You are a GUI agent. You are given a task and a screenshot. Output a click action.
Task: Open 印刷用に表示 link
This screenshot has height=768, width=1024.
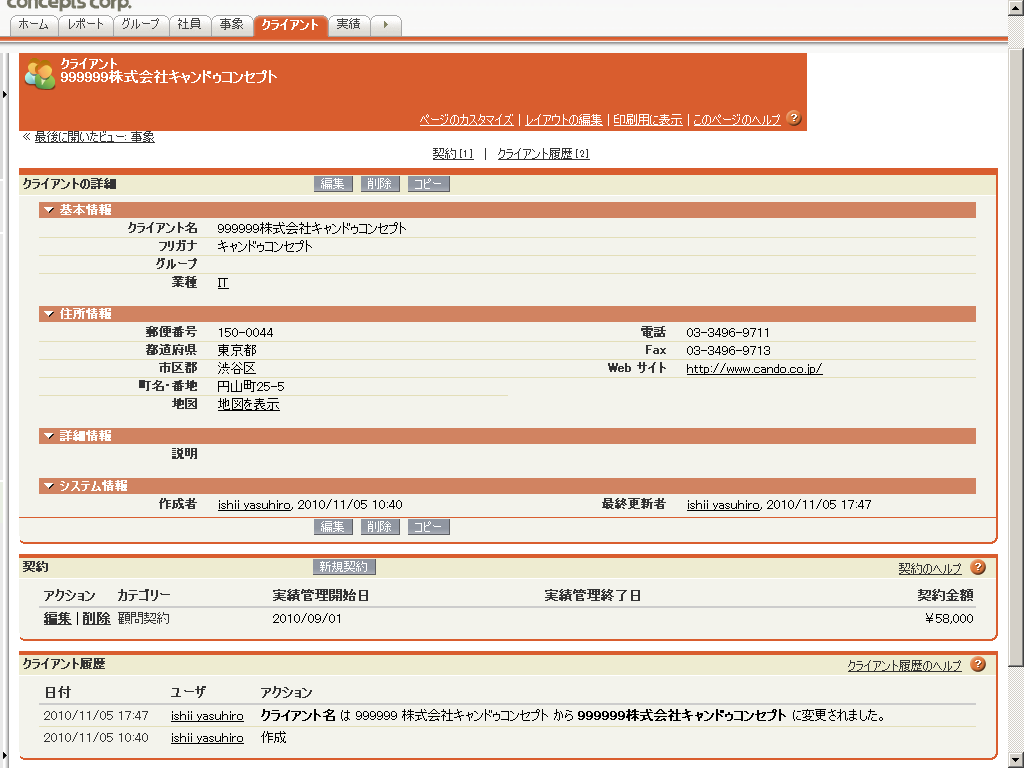point(647,120)
